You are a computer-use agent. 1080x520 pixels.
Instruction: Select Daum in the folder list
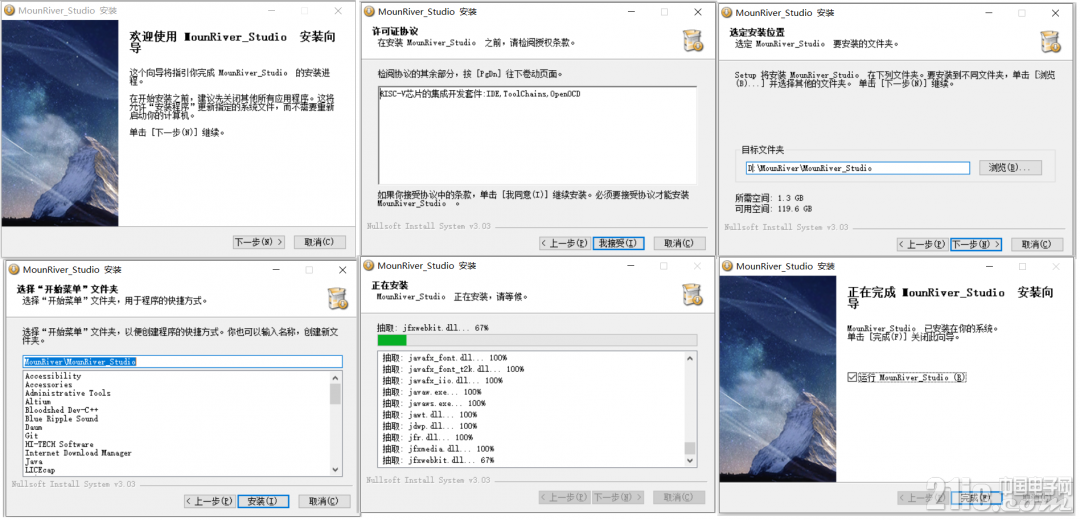[34, 427]
